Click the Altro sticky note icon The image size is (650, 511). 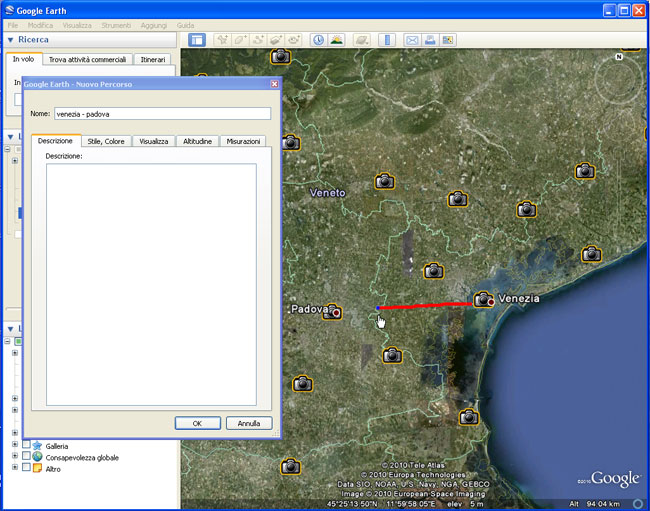pos(37,468)
